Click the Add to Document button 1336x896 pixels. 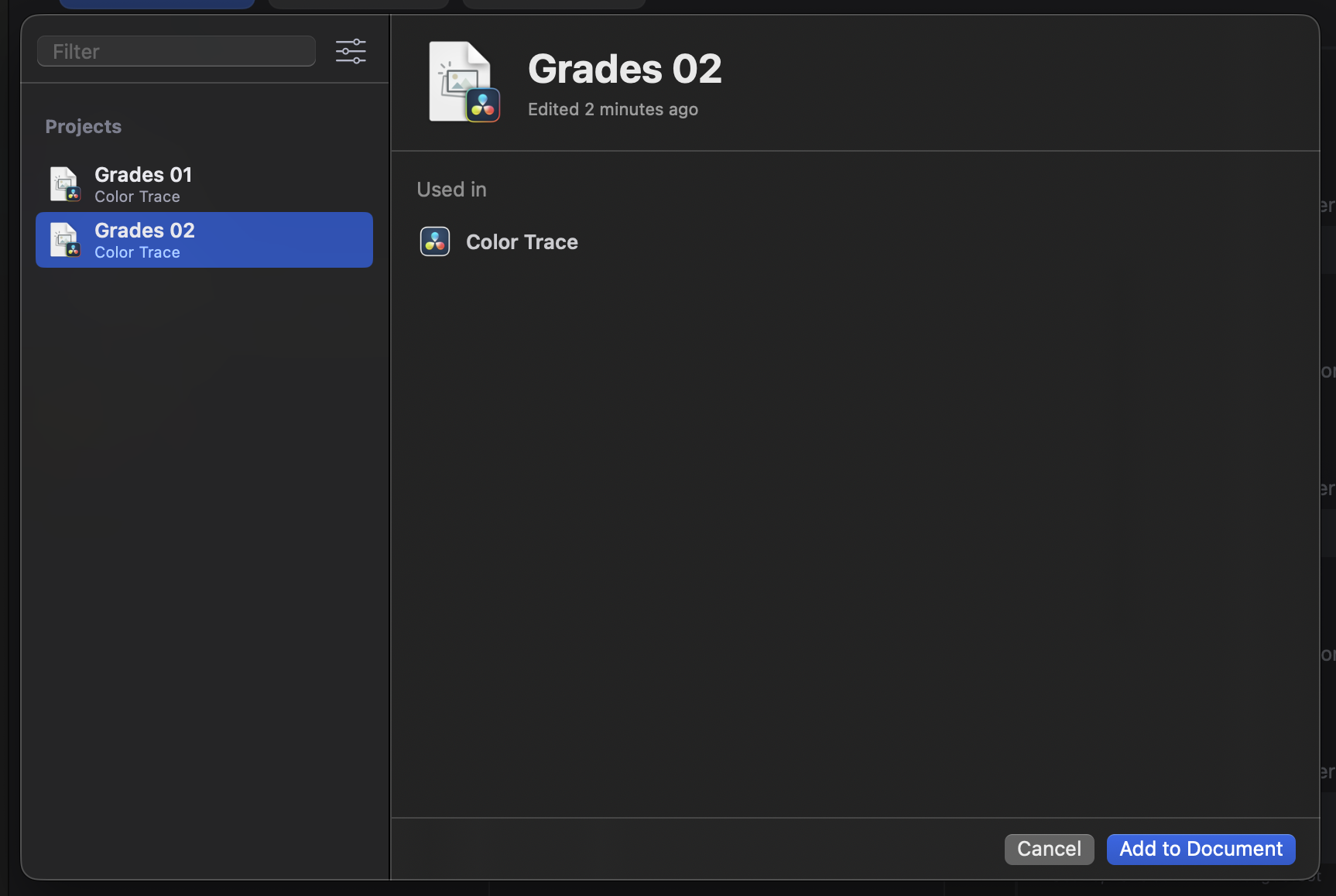(x=1201, y=849)
